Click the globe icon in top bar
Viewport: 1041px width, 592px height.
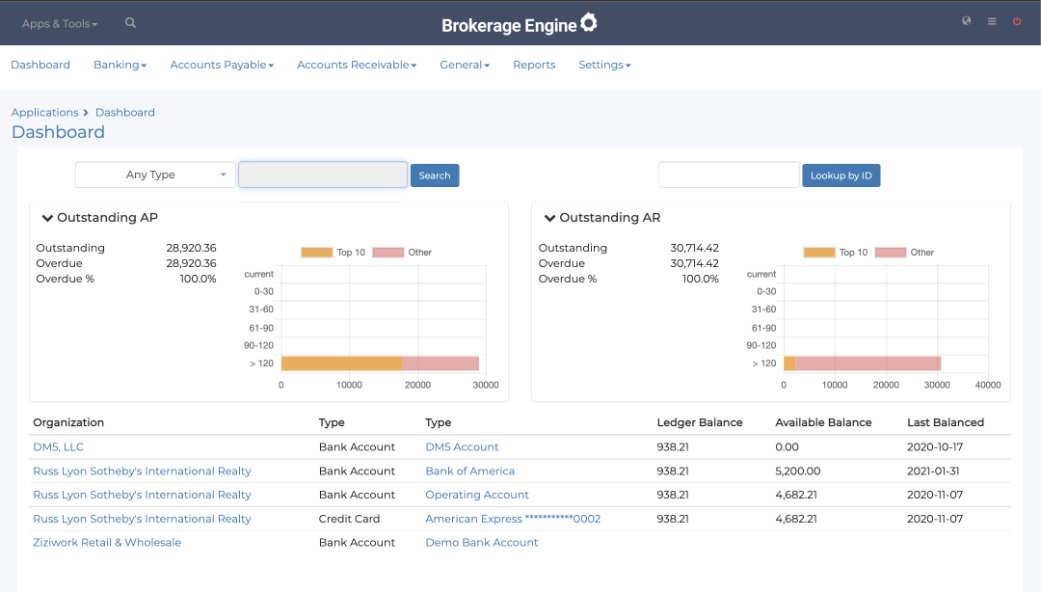pyautogui.click(x=967, y=21)
